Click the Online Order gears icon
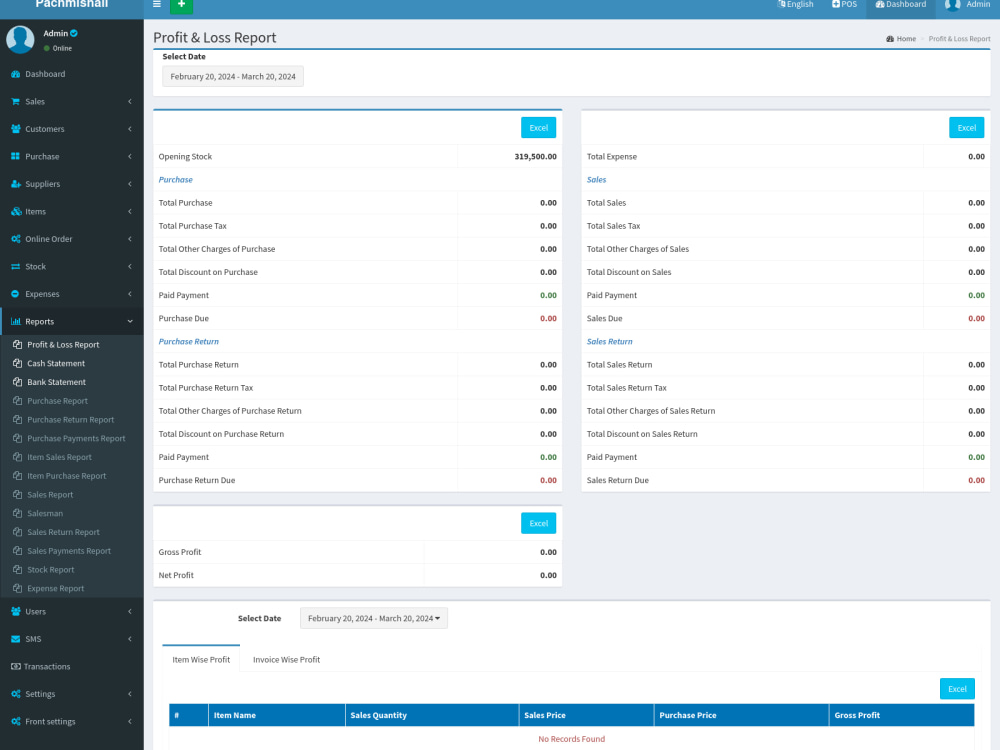1000x750 pixels. (x=16, y=239)
